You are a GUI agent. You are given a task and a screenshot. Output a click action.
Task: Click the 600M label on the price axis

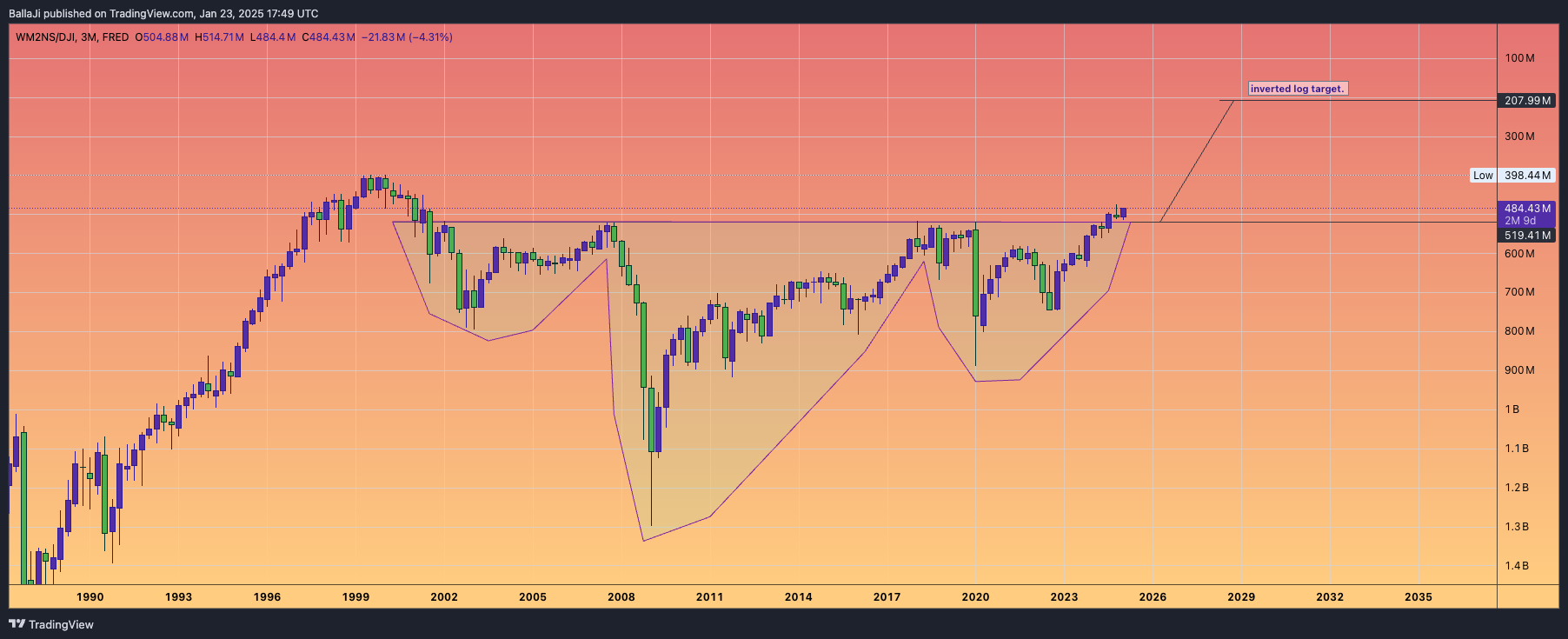pos(1519,254)
